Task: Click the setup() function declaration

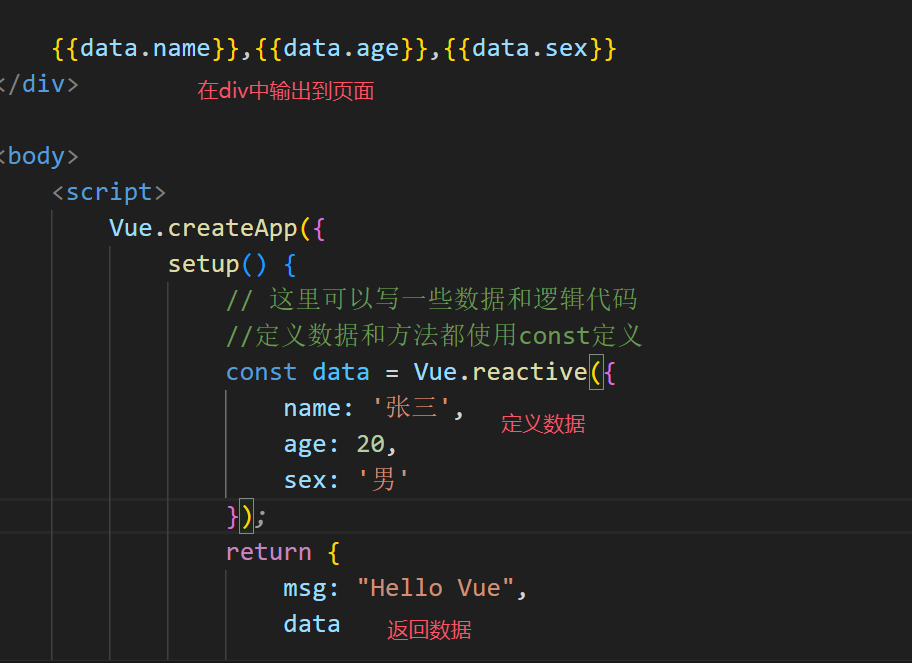Action: [232, 265]
